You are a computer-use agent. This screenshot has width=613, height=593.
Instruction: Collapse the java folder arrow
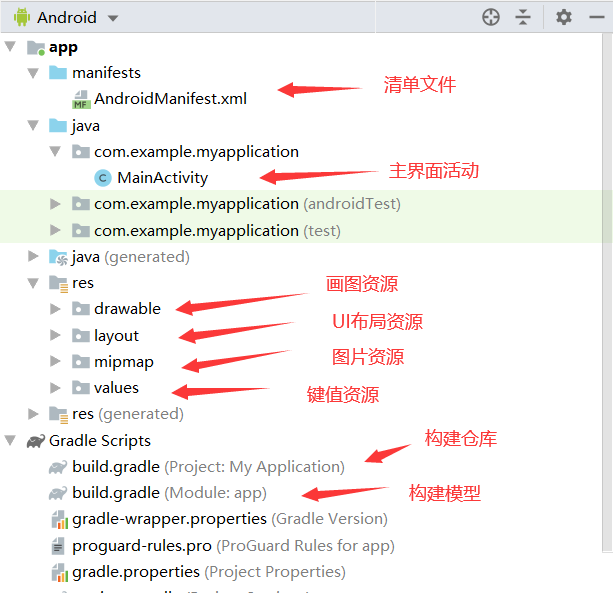pos(33,126)
